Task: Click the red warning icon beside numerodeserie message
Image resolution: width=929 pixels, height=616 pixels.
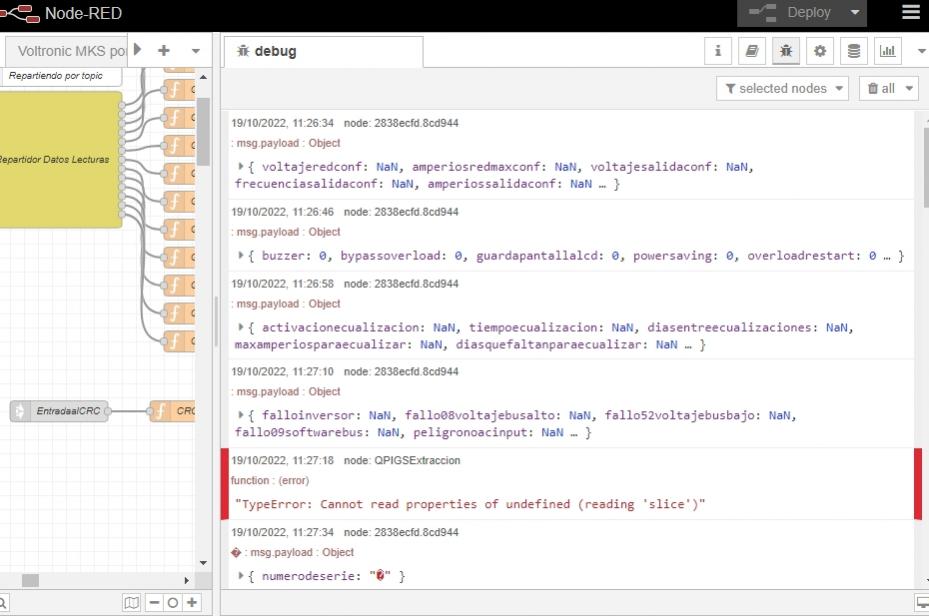Action: pyautogui.click(x=236, y=553)
